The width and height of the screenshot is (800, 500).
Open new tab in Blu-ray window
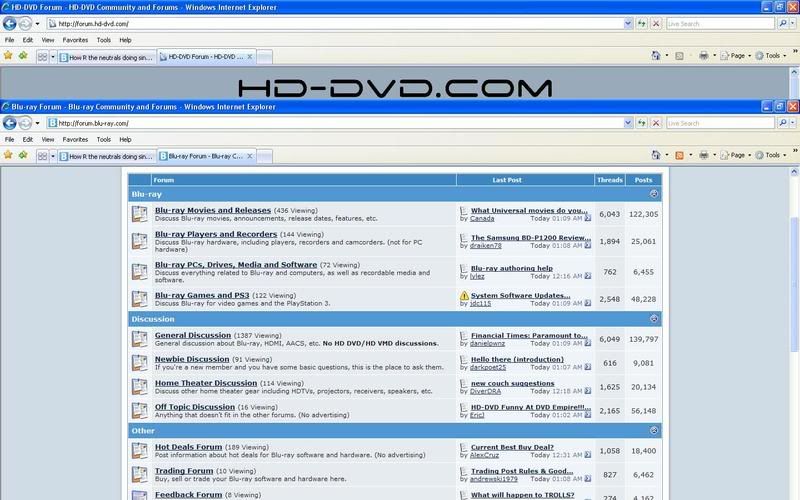click(264, 157)
